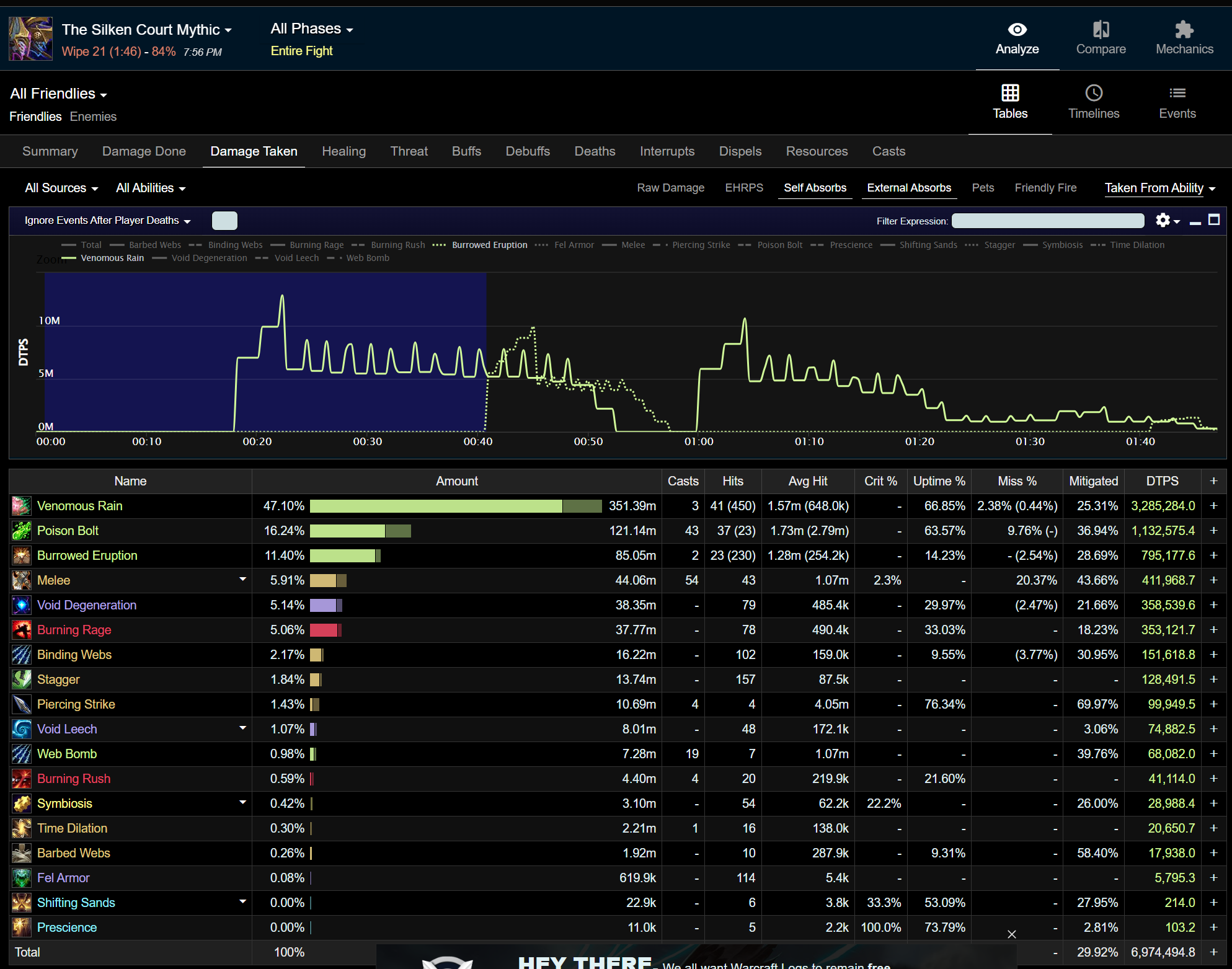Screen dimensions: 1232x969
Task: Click the boss thumbnail for Silken Court
Action: [30, 38]
